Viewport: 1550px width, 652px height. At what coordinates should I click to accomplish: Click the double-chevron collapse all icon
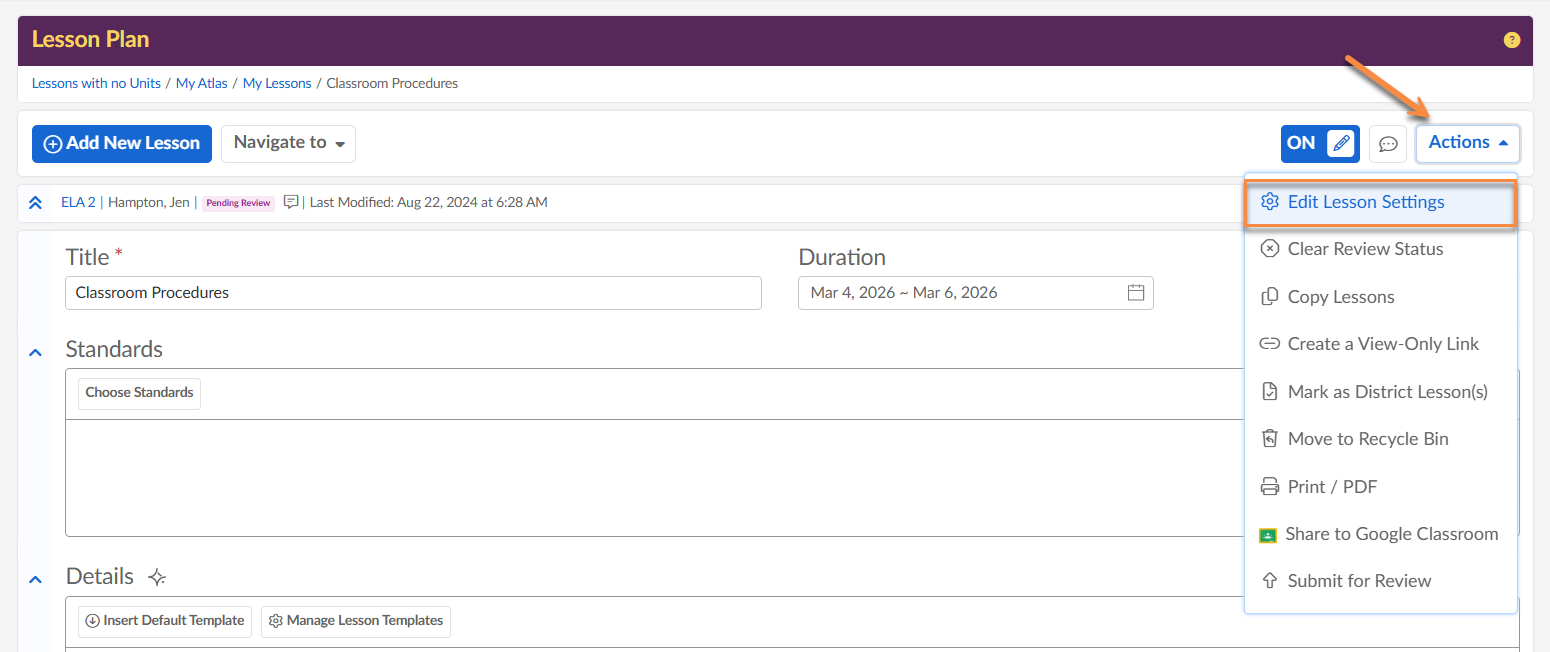(36, 203)
